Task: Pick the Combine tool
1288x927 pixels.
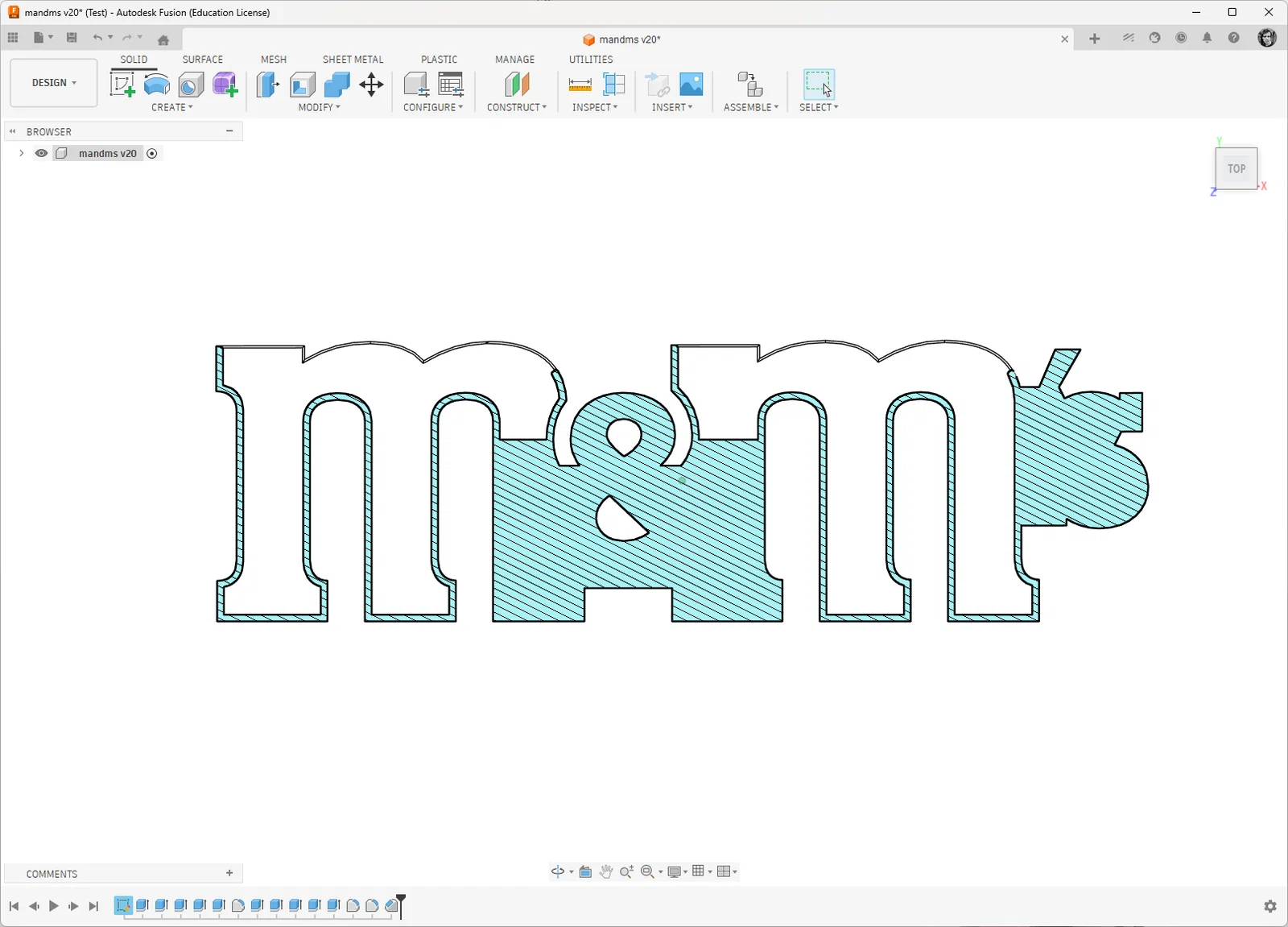Action: coord(336,84)
